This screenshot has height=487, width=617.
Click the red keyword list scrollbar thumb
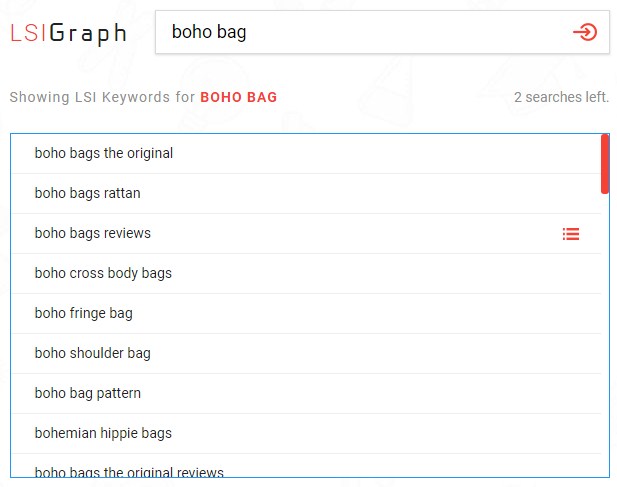tap(605, 164)
